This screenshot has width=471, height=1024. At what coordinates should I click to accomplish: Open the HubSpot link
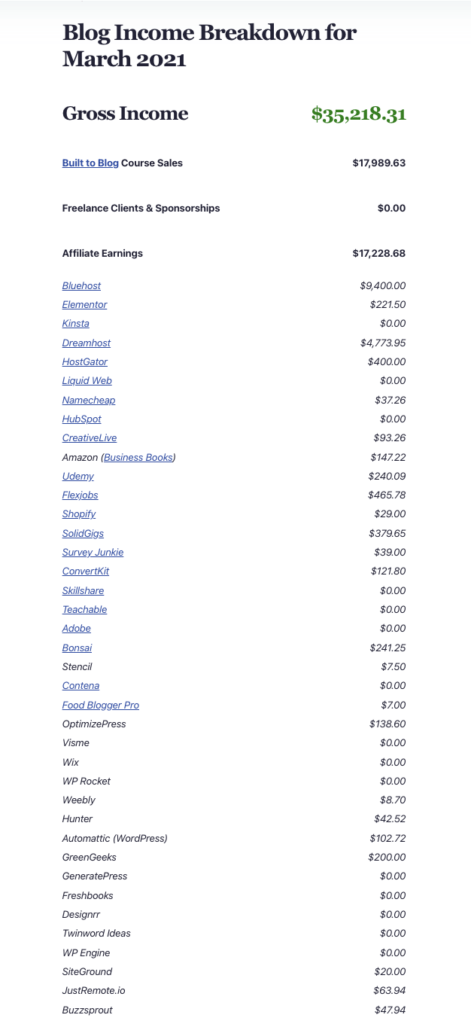coord(82,419)
